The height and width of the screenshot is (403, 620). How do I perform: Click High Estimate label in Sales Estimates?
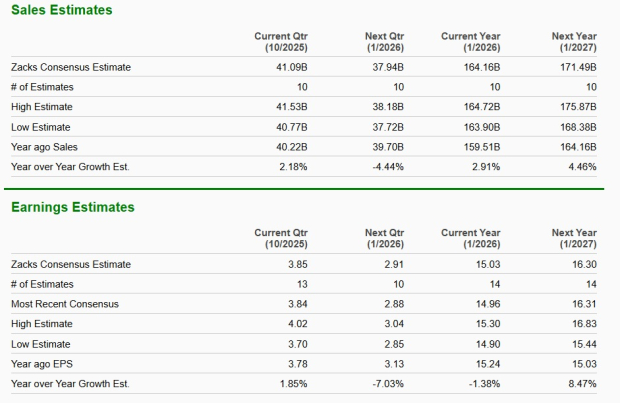(x=44, y=108)
